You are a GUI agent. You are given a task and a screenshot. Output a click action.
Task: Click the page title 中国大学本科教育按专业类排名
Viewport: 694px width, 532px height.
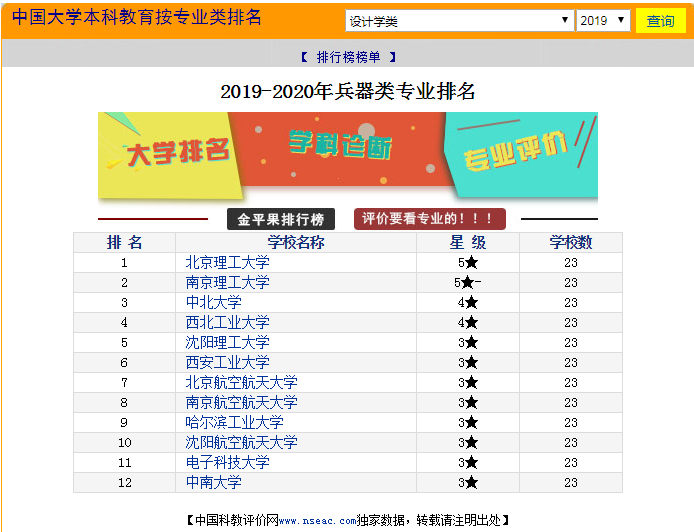(137, 18)
